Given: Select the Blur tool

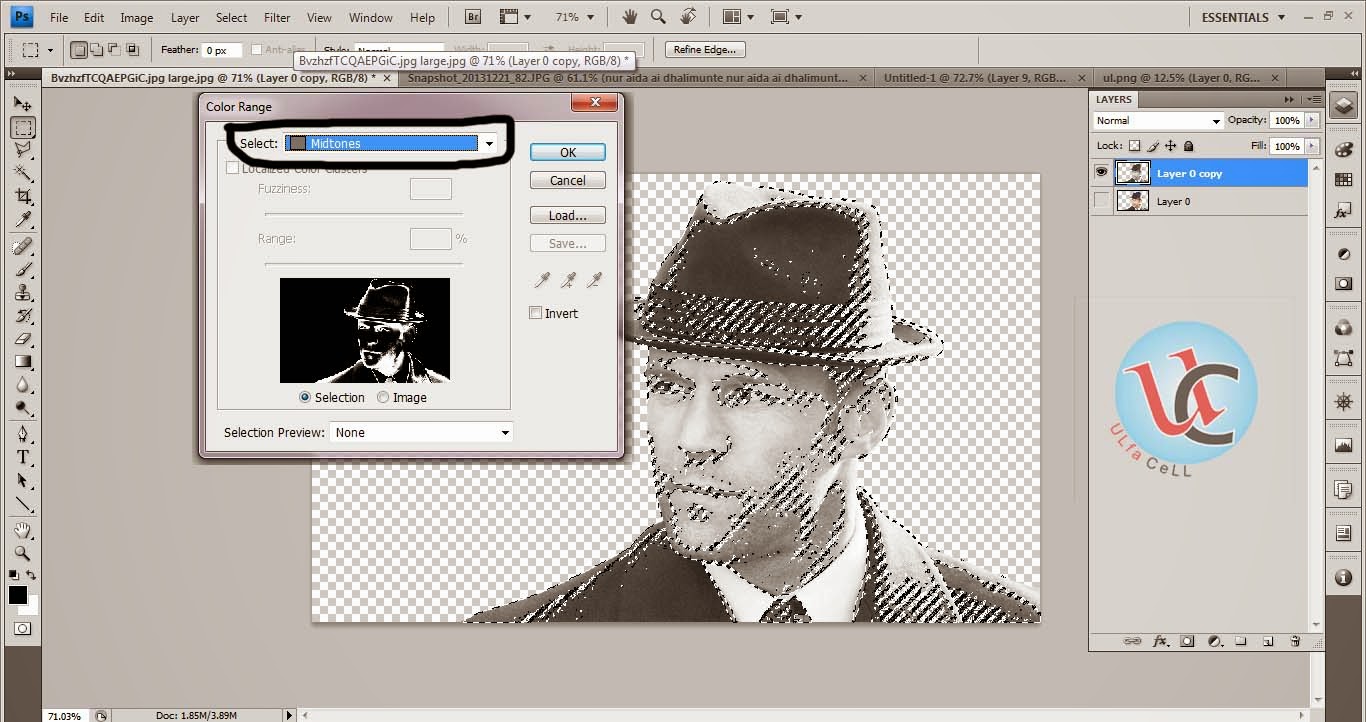Looking at the screenshot, I should coord(22,384).
